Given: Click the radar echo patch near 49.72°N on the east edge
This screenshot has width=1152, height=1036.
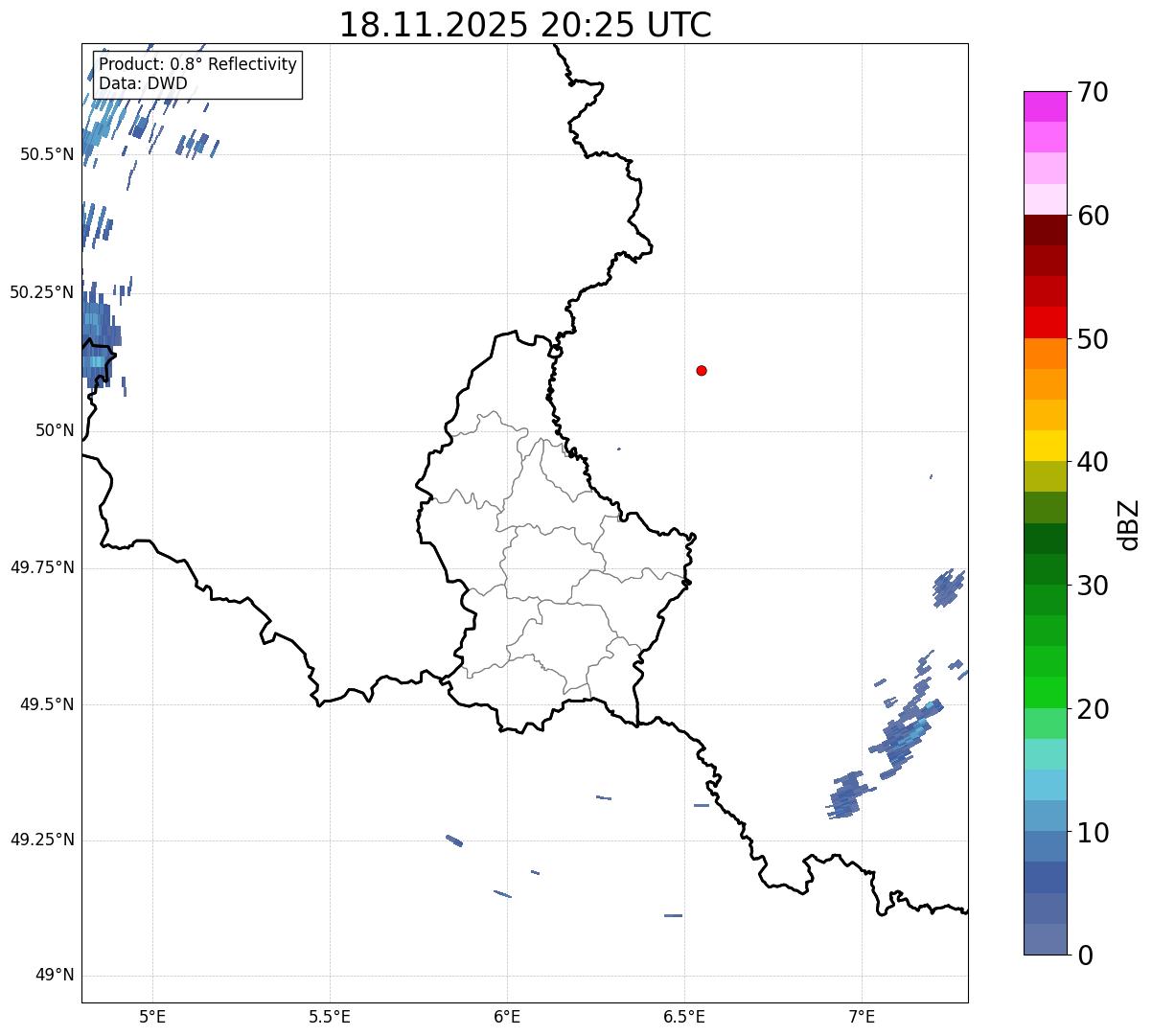Looking at the screenshot, I should click(948, 587).
